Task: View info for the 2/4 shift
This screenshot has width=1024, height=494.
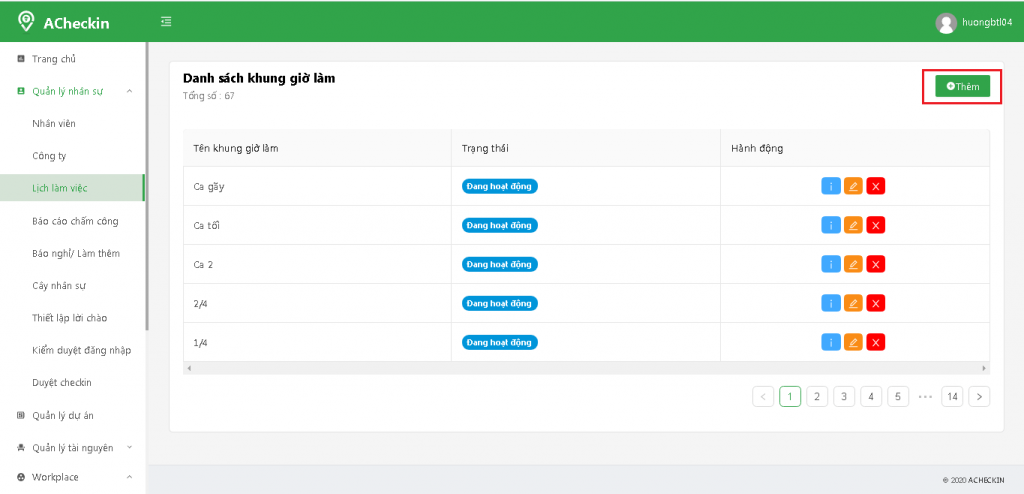Action: click(831, 303)
